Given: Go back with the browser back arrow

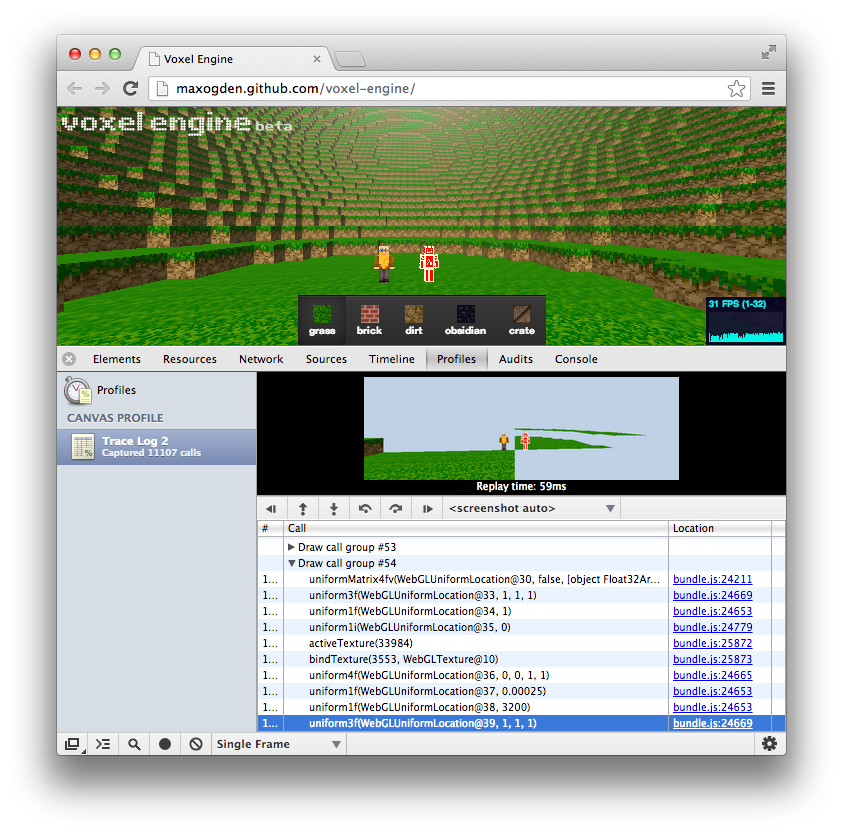Looking at the screenshot, I should [75, 89].
